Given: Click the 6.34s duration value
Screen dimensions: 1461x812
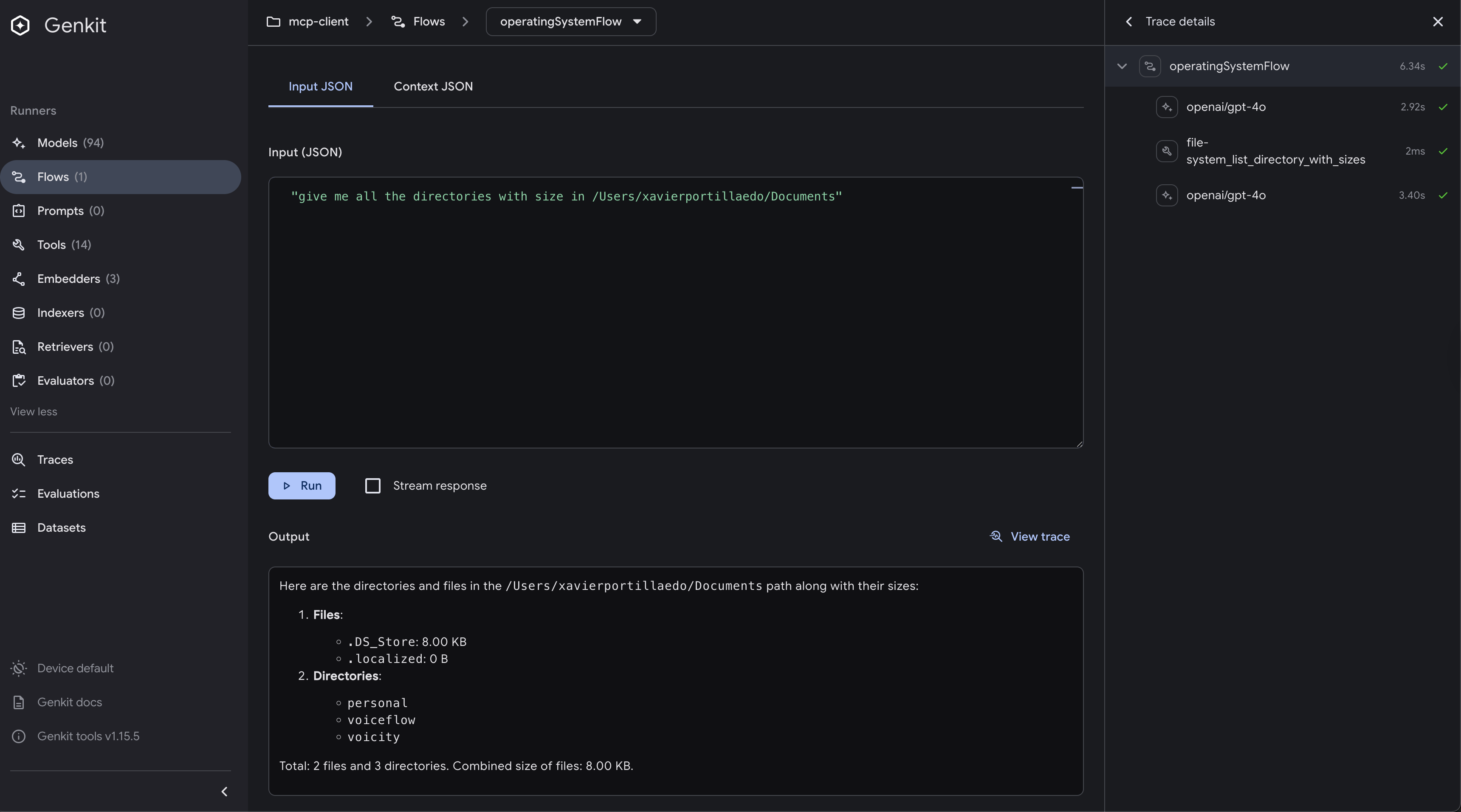Looking at the screenshot, I should (x=1412, y=66).
